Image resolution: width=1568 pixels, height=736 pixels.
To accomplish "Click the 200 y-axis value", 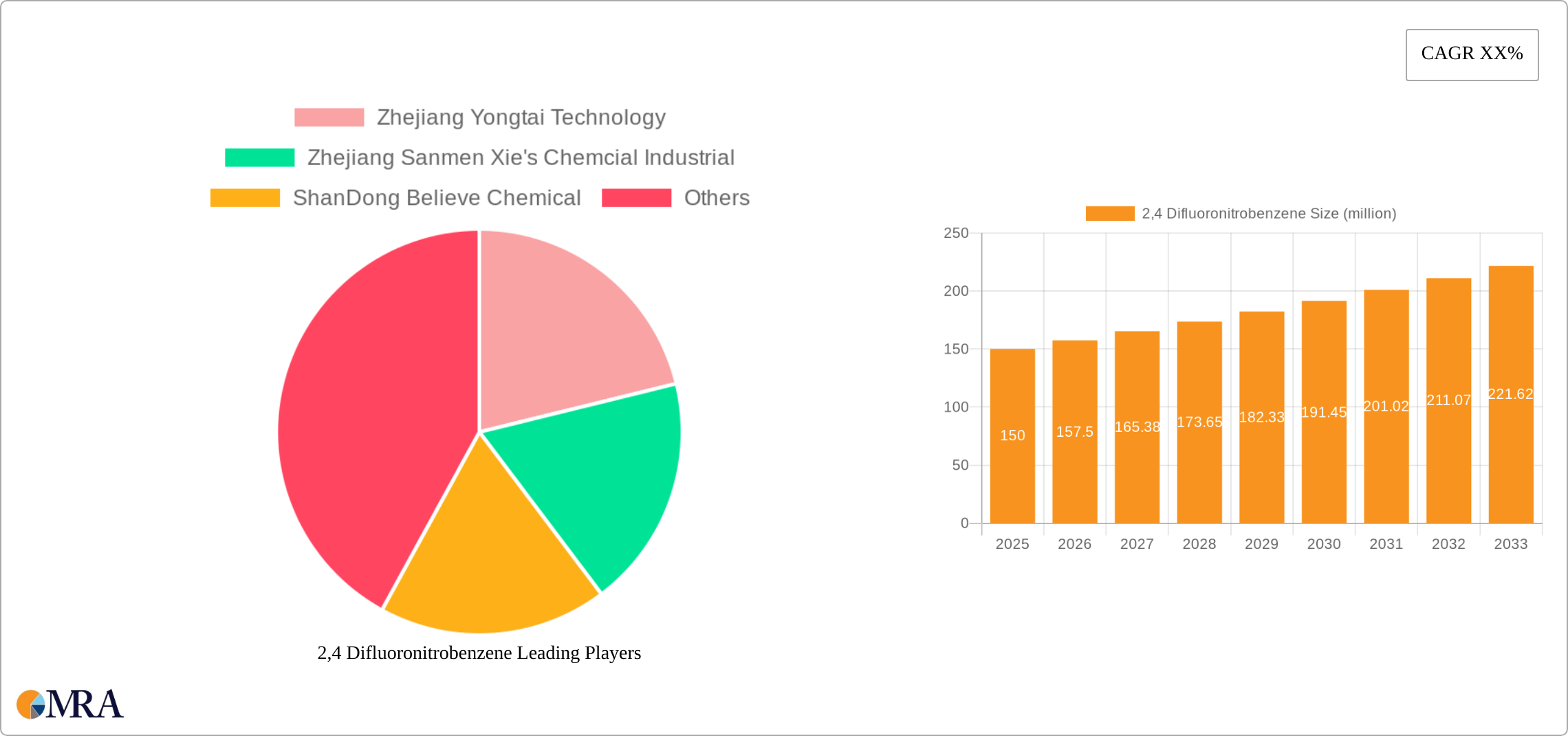I will pos(956,291).
